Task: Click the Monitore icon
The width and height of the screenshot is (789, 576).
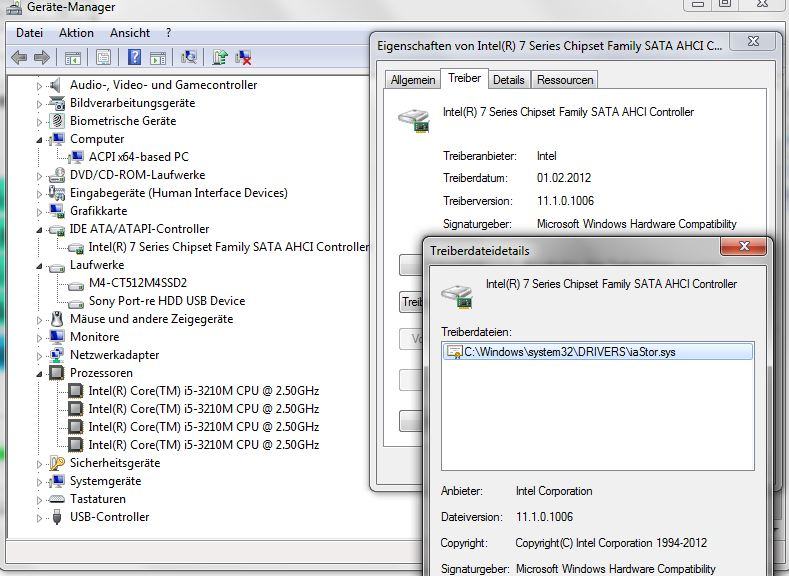Action: click(x=57, y=337)
